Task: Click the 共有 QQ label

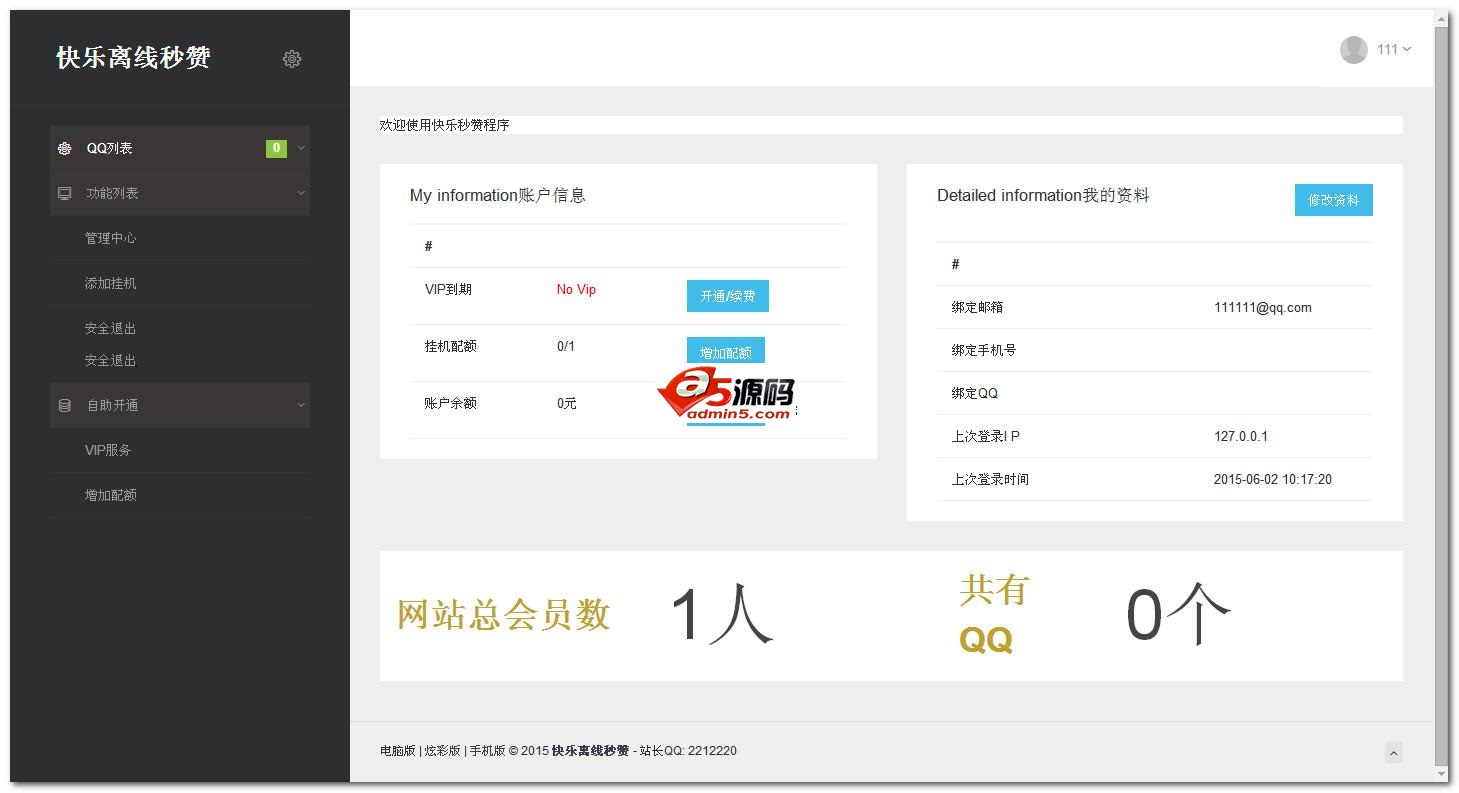Action: [993, 614]
